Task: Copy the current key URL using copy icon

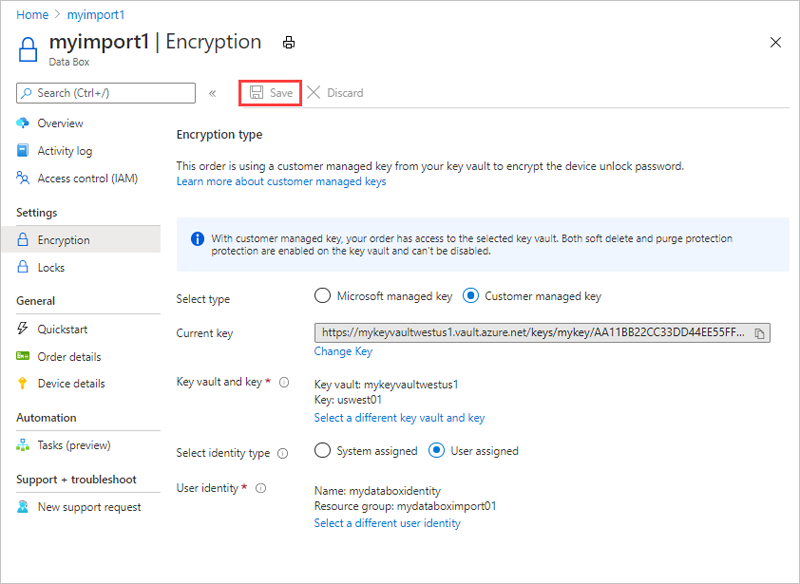Action: pyautogui.click(x=759, y=334)
